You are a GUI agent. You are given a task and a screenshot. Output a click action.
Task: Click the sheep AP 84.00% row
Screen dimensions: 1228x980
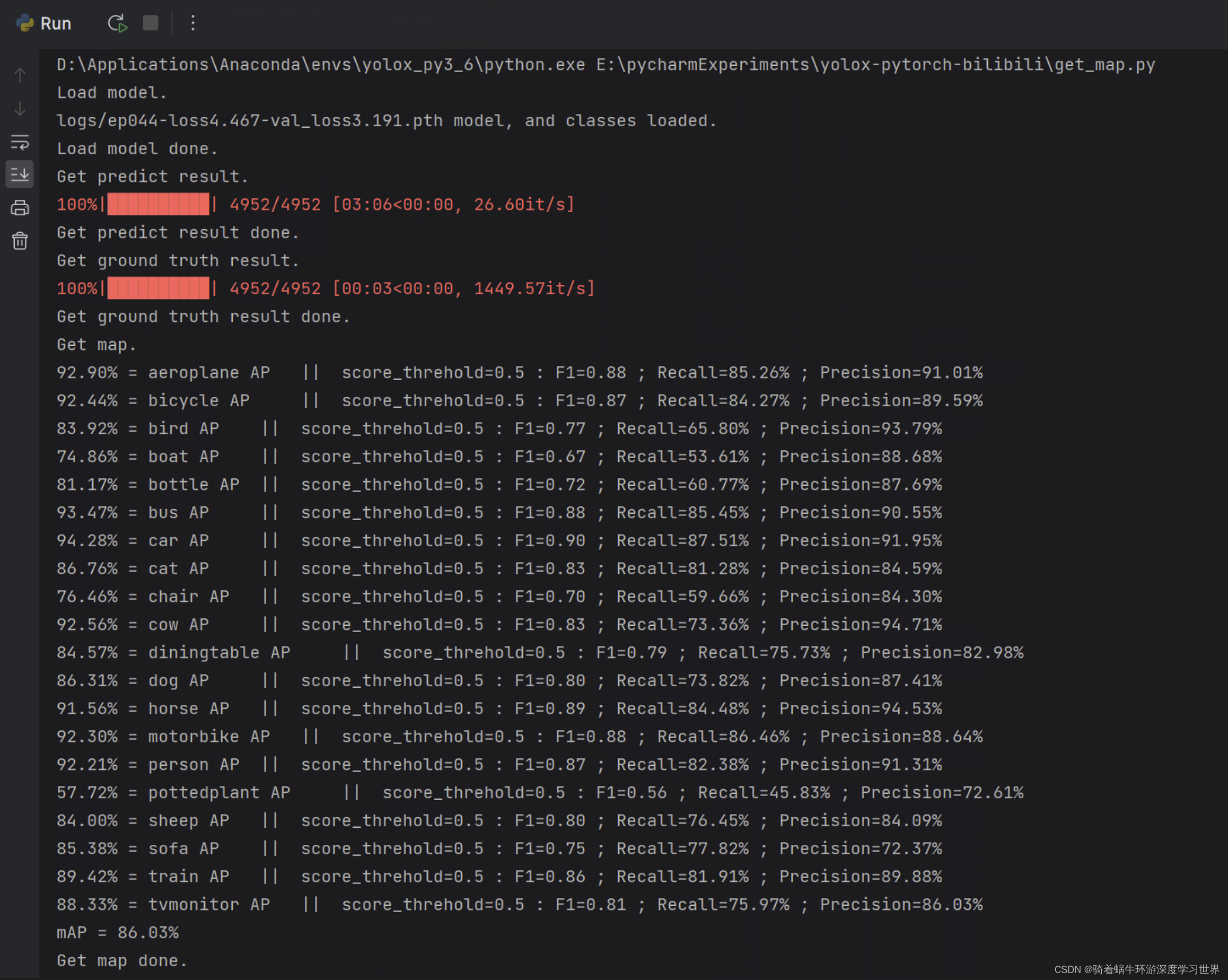[499, 820]
